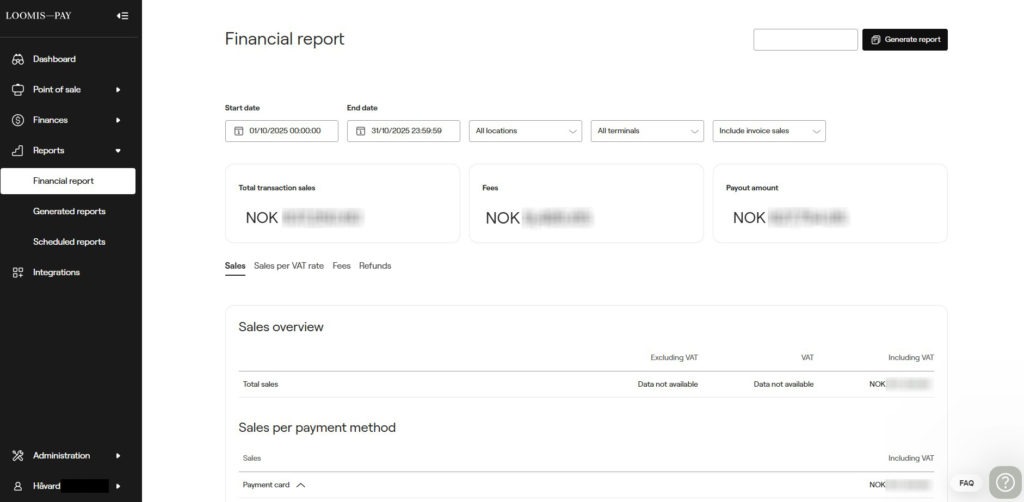
Task: Open Scheduled reports in the sidebar
Action: pyautogui.click(x=69, y=242)
